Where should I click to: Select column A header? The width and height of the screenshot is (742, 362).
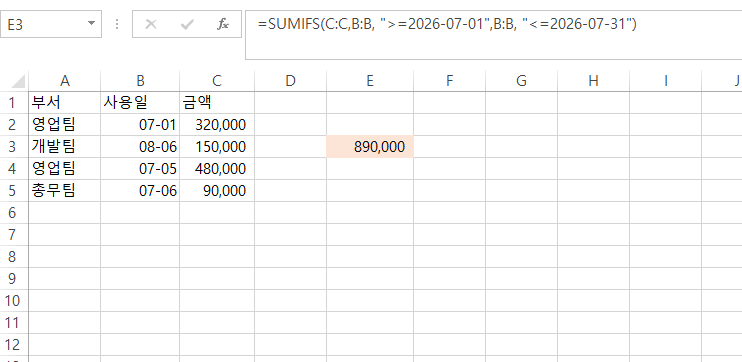pyautogui.click(x=64, y=81)
